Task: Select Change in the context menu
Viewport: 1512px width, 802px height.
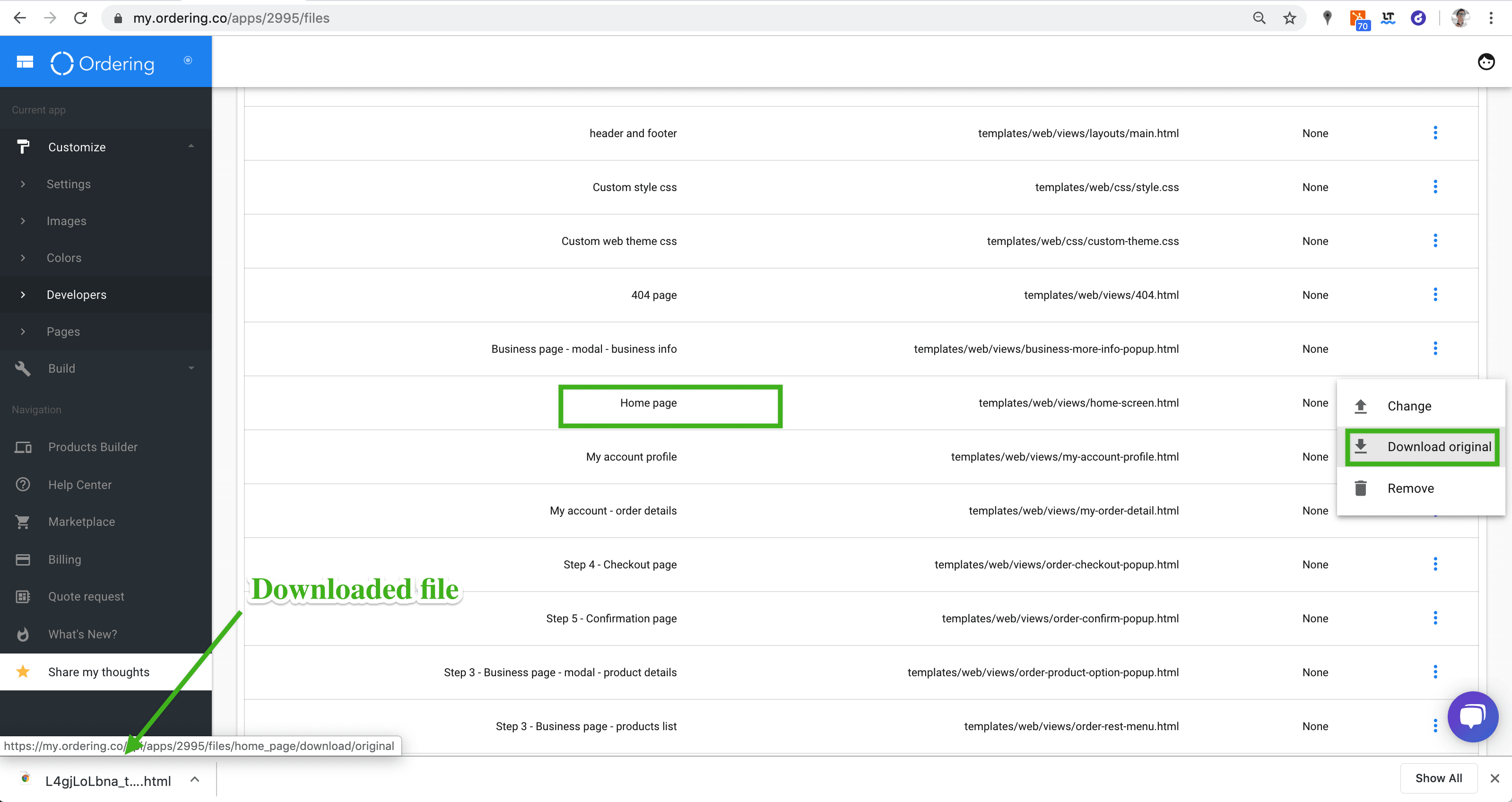Action: pyautogui.click(x=1409, y=406)
